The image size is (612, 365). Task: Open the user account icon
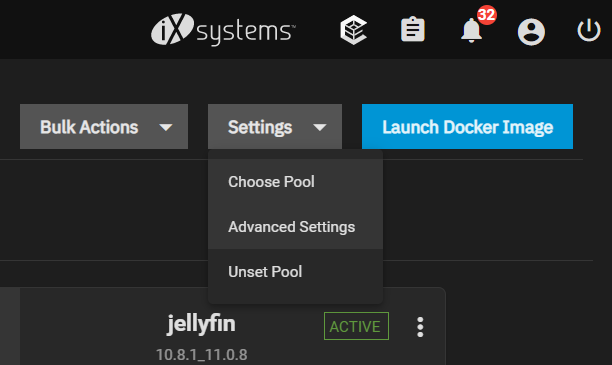531,32
